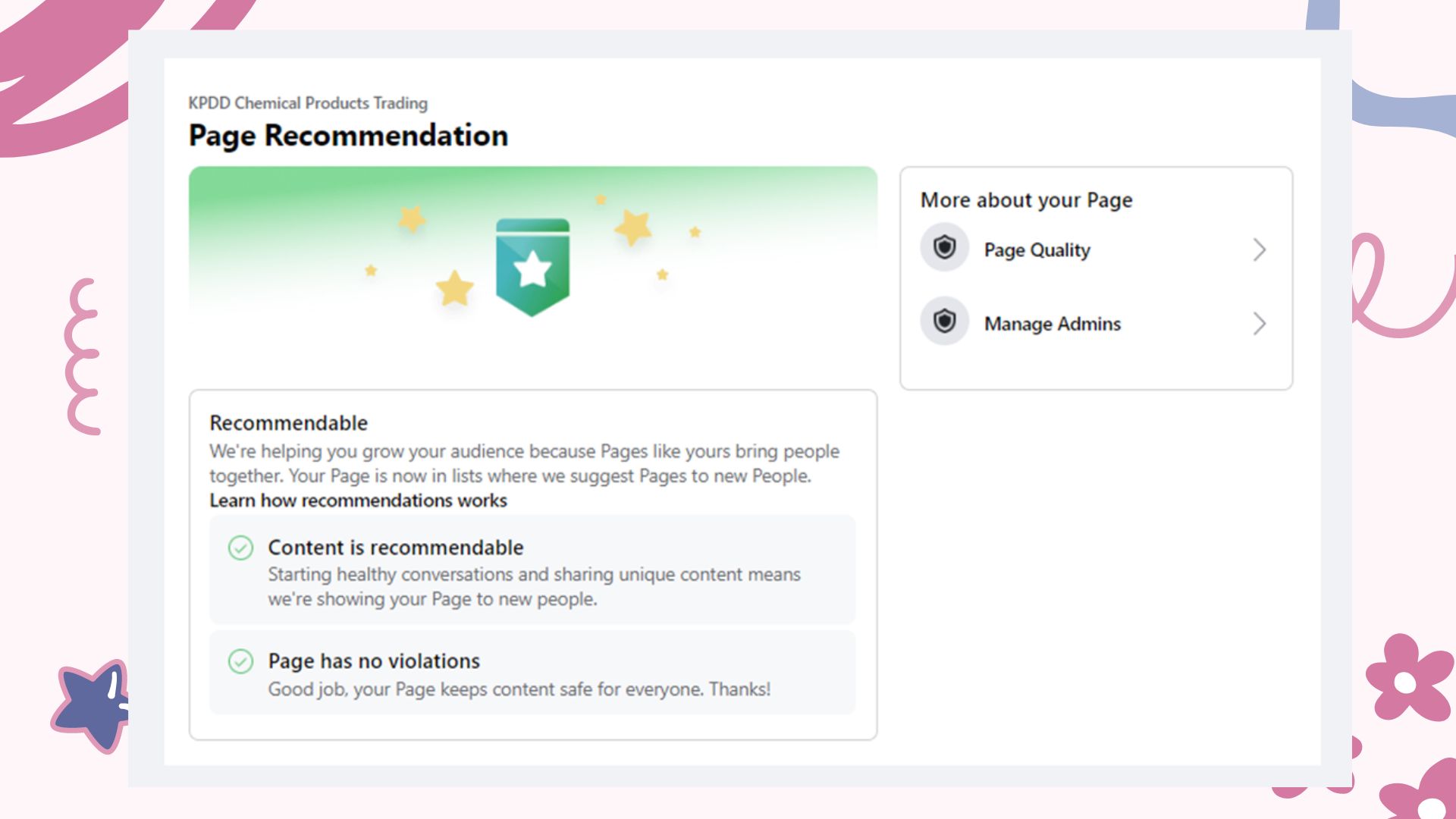Screen dimensions: 1456x819
Task: Click the green checkmark beside Content is recommendable
Action: pos(240,548)
